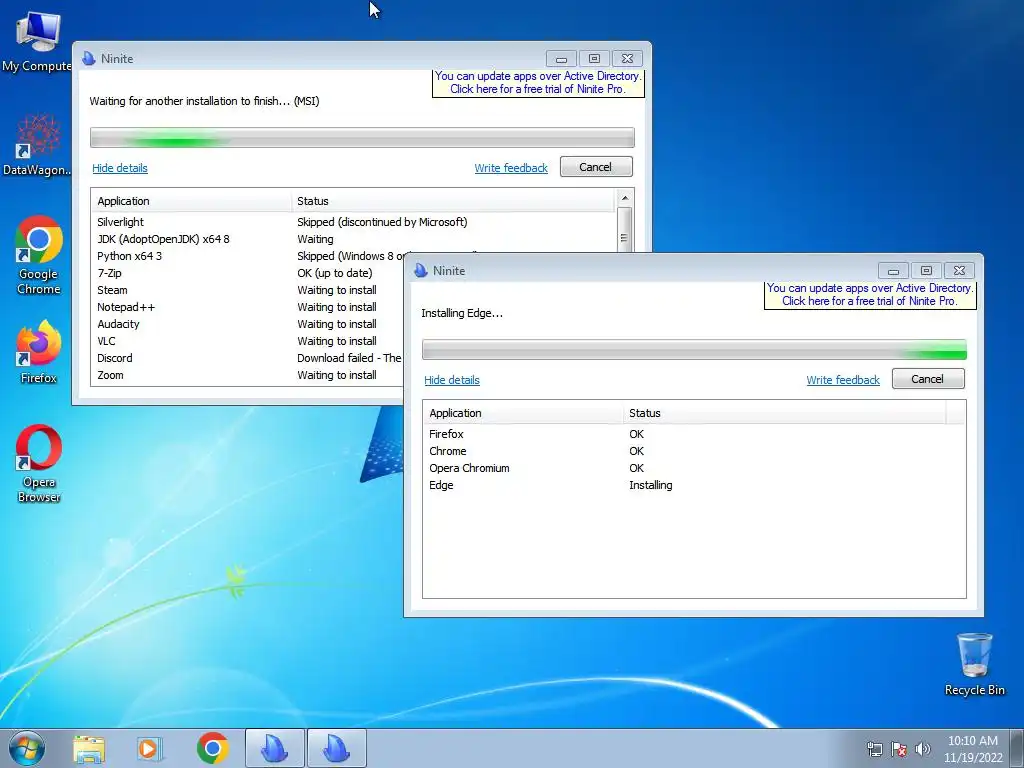The image size is (1024, 768).
Task: Open Google Chrome desktop shortcut
Action: [39, 255]
